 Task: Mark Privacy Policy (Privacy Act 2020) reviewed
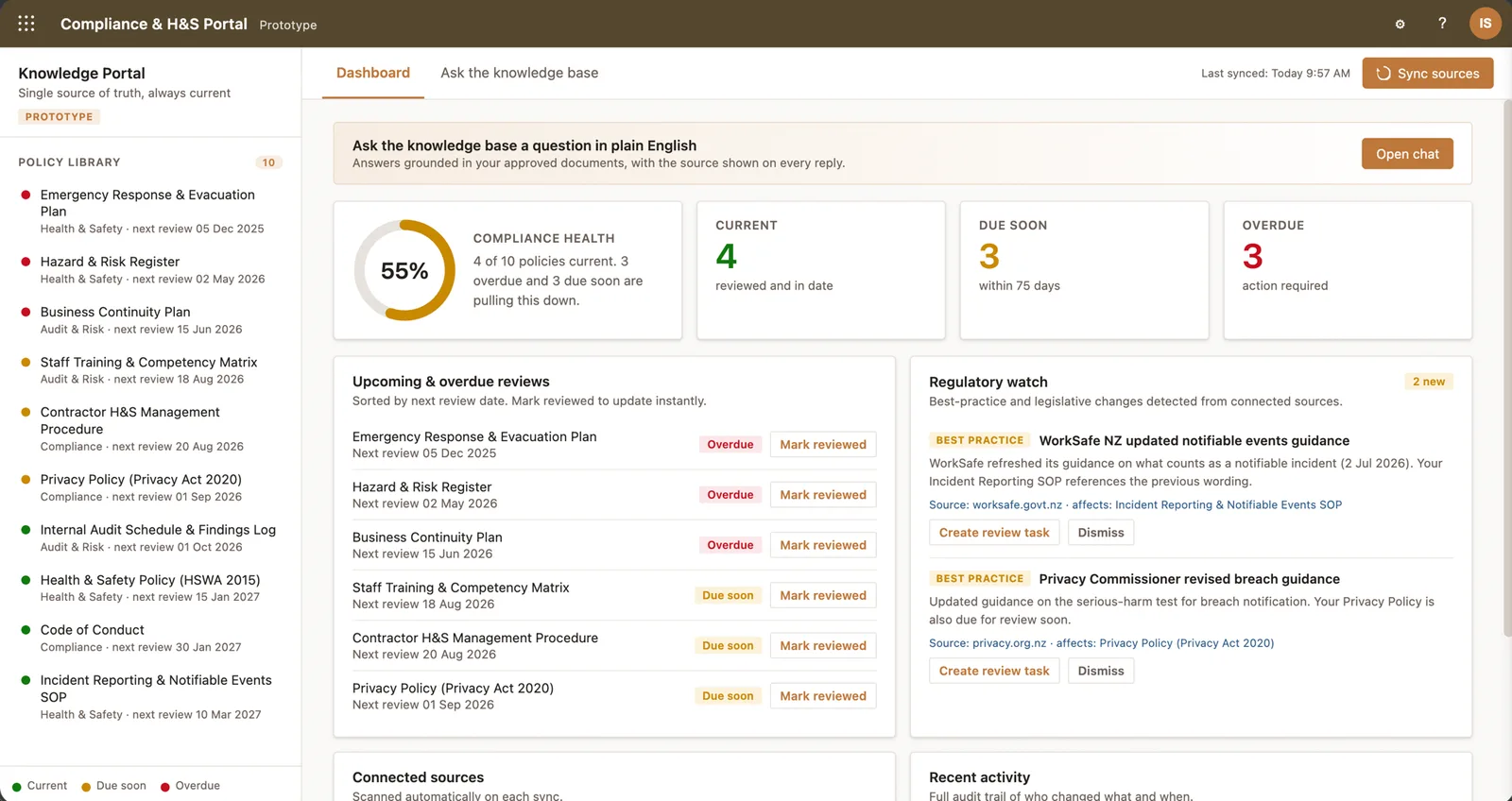pyautogui.click(x=823, y=696)
